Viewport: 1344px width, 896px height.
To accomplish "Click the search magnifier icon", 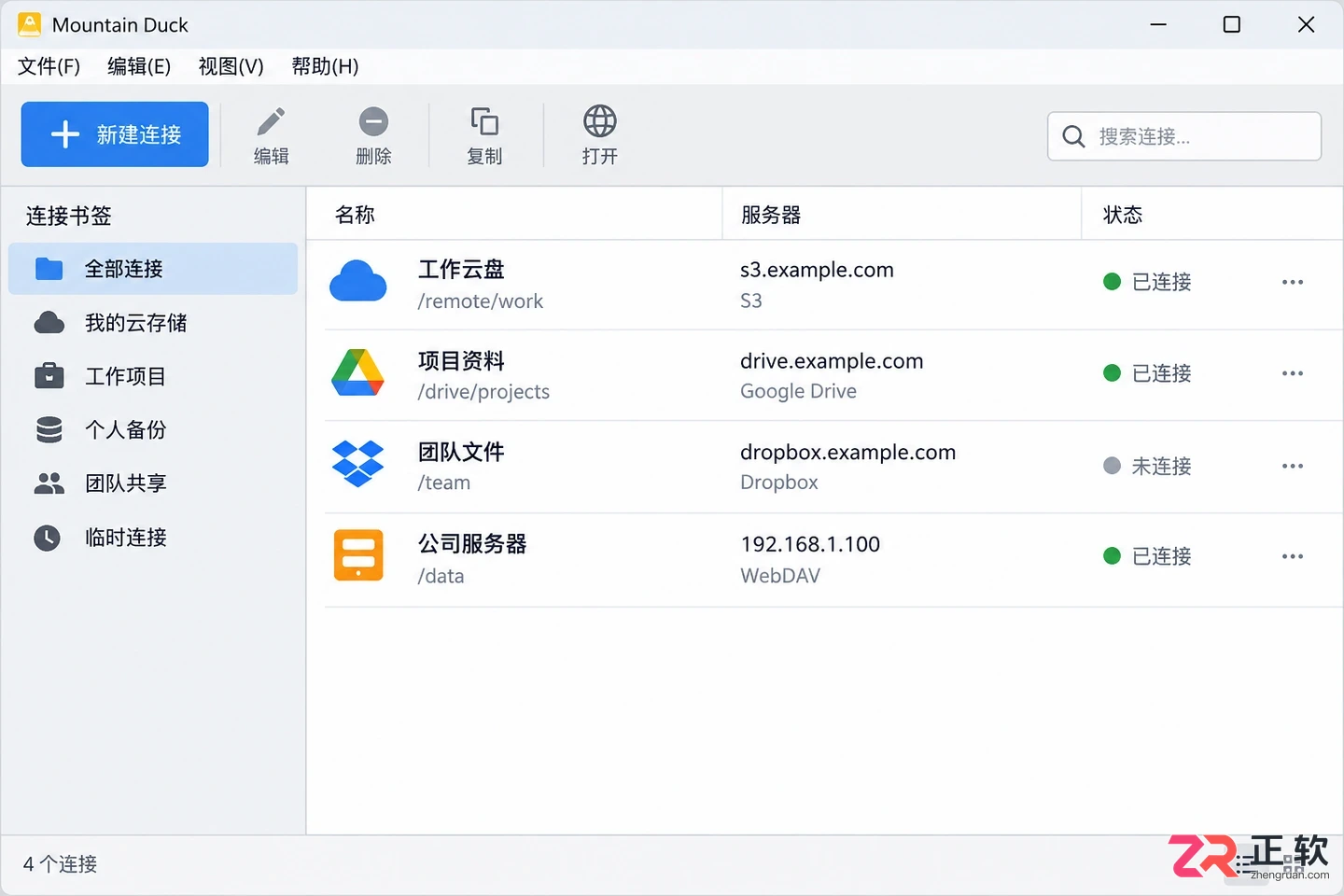I will [1074, 136].
